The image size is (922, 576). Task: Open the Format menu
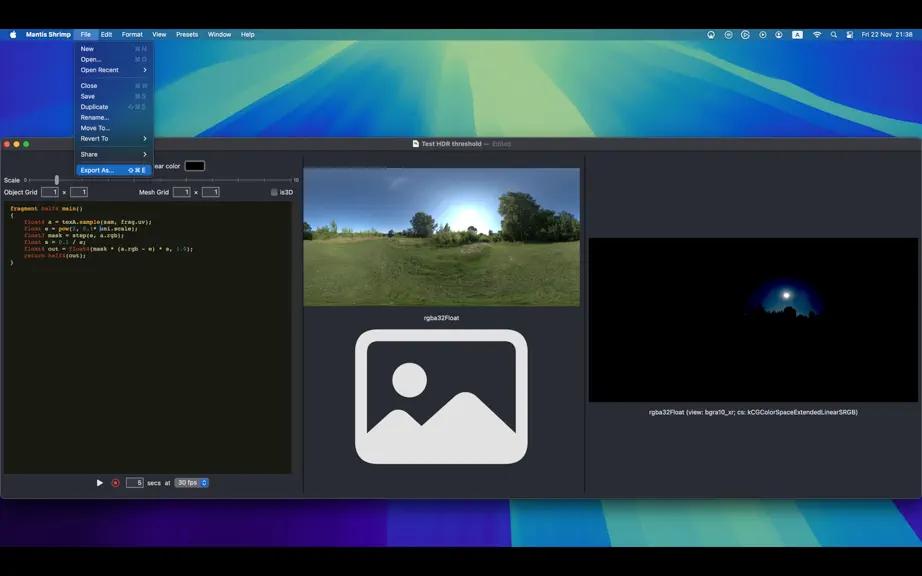[x=132, y=35]
